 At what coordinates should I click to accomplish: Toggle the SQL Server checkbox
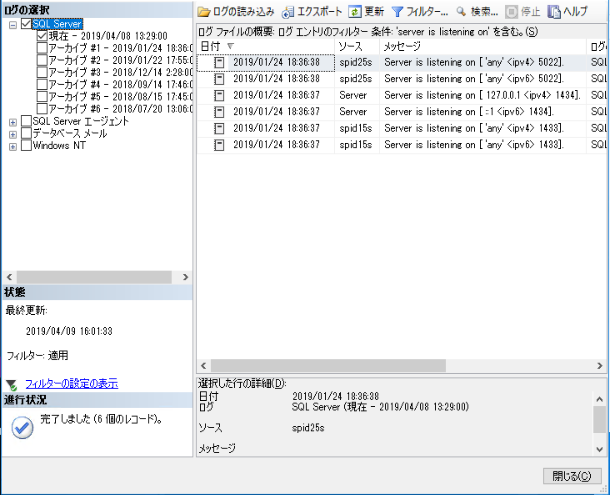26,24
